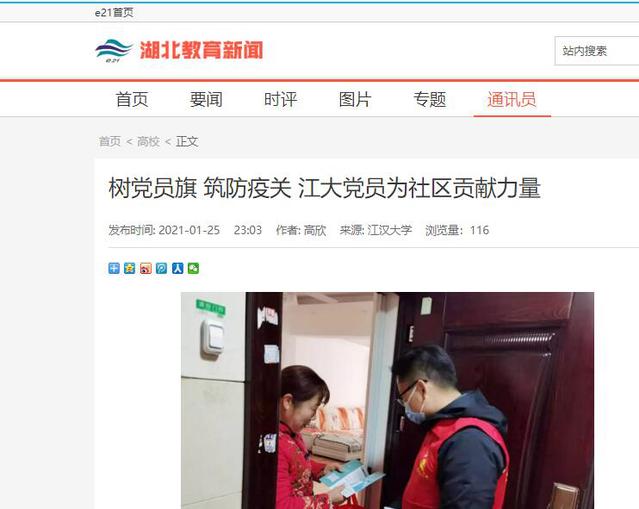Open the article photo of volunteer
The image size is (639, 509).
point(387,400)
